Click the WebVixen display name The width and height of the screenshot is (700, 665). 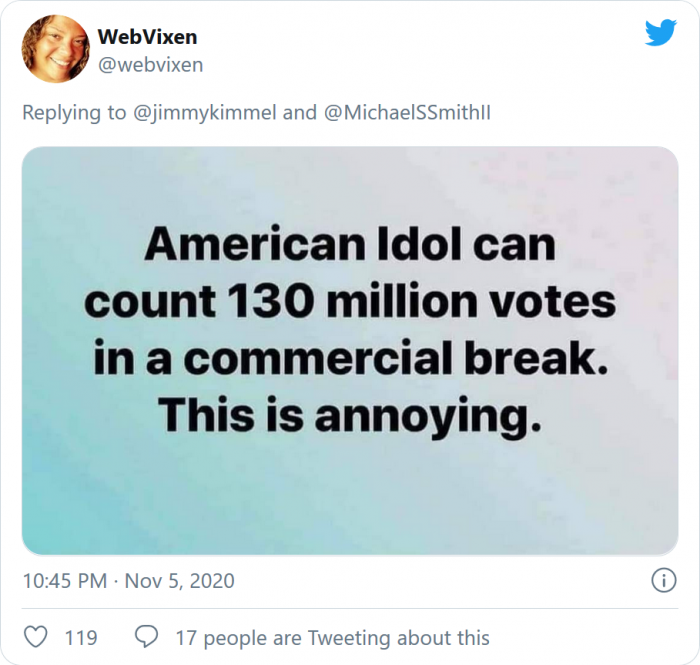[x=147, y=37]
